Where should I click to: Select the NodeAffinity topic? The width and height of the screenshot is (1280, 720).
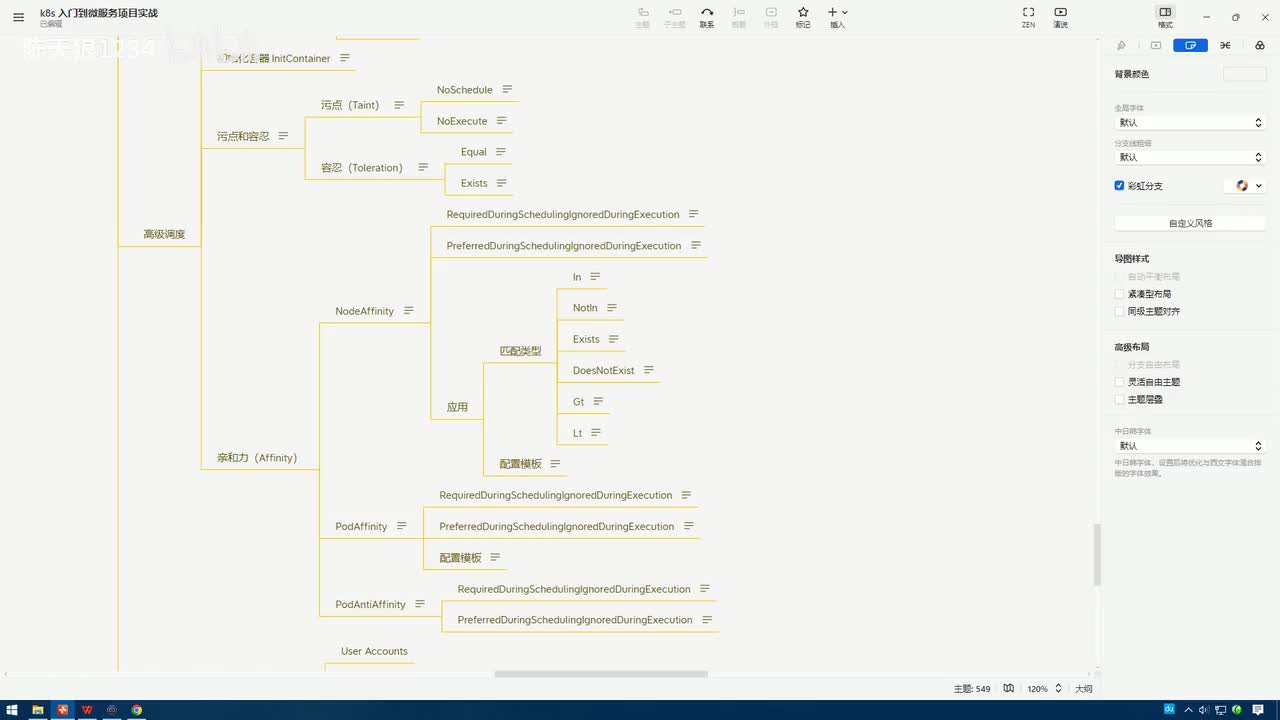(365, 311)
